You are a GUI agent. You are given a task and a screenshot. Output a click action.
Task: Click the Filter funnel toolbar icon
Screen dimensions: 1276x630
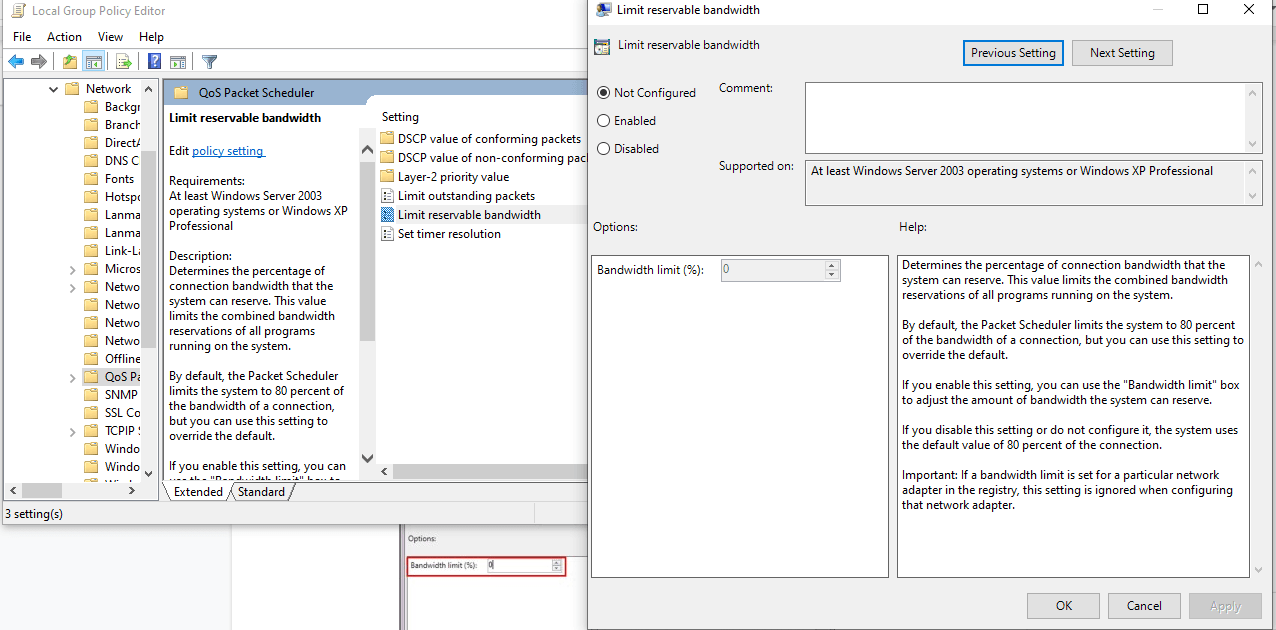click(x=209, y=62)
